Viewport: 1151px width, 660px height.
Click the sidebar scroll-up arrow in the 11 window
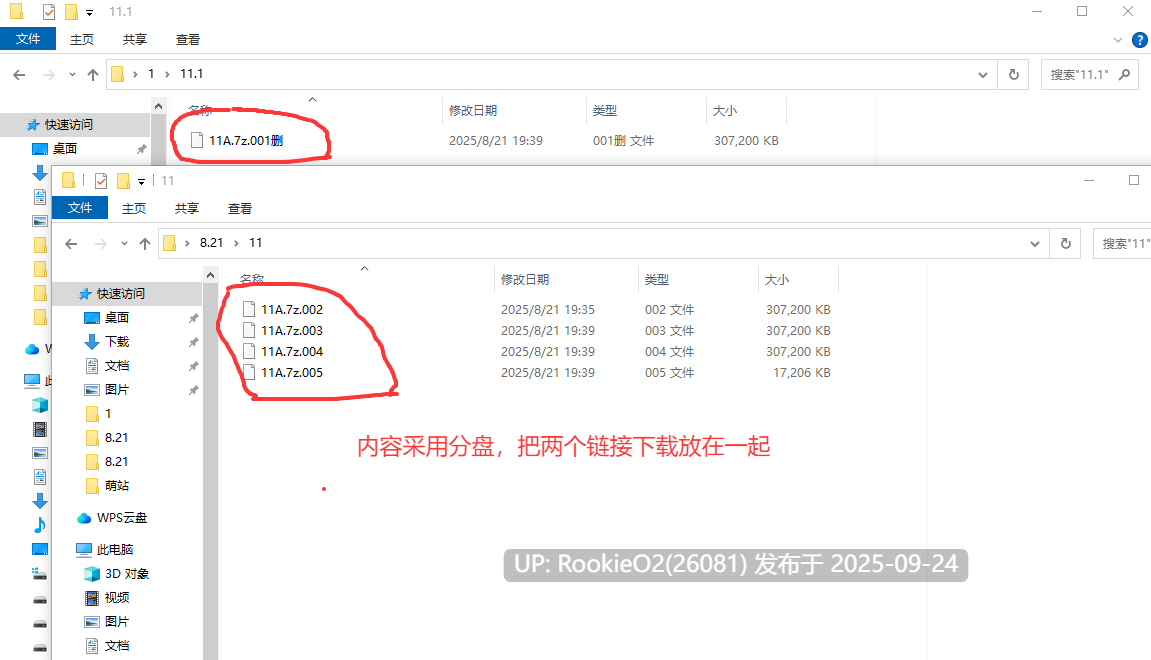(x=211, y=275)
